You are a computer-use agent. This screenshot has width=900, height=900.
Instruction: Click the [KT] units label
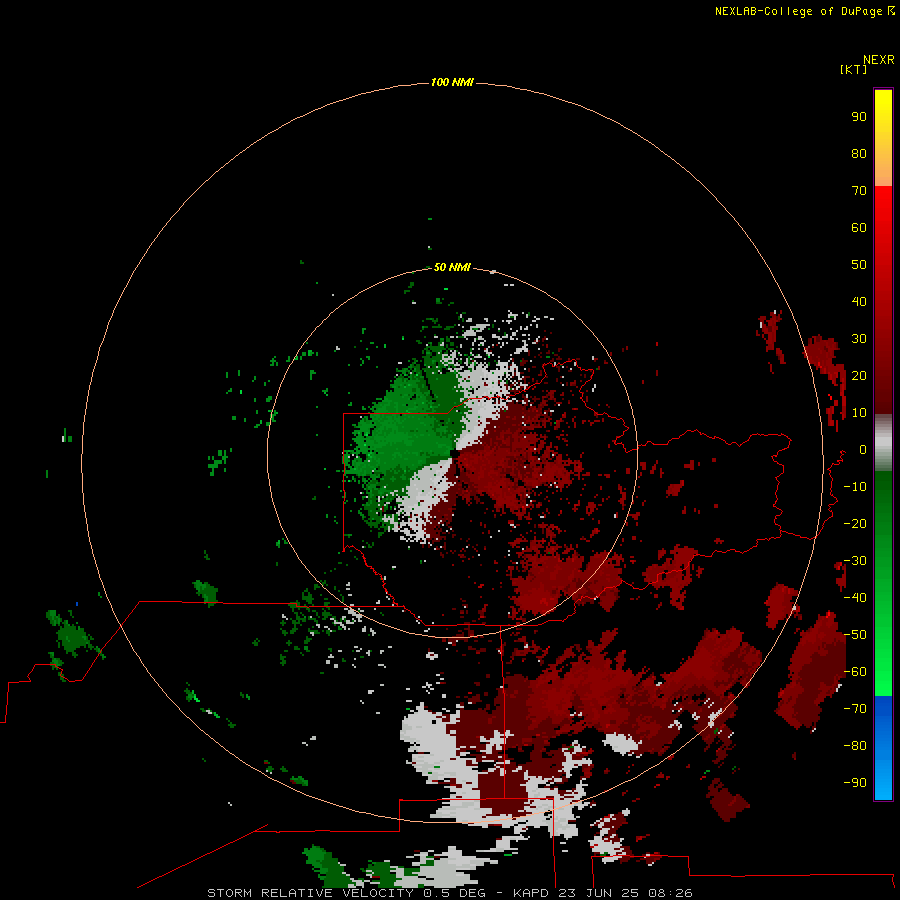853,69
